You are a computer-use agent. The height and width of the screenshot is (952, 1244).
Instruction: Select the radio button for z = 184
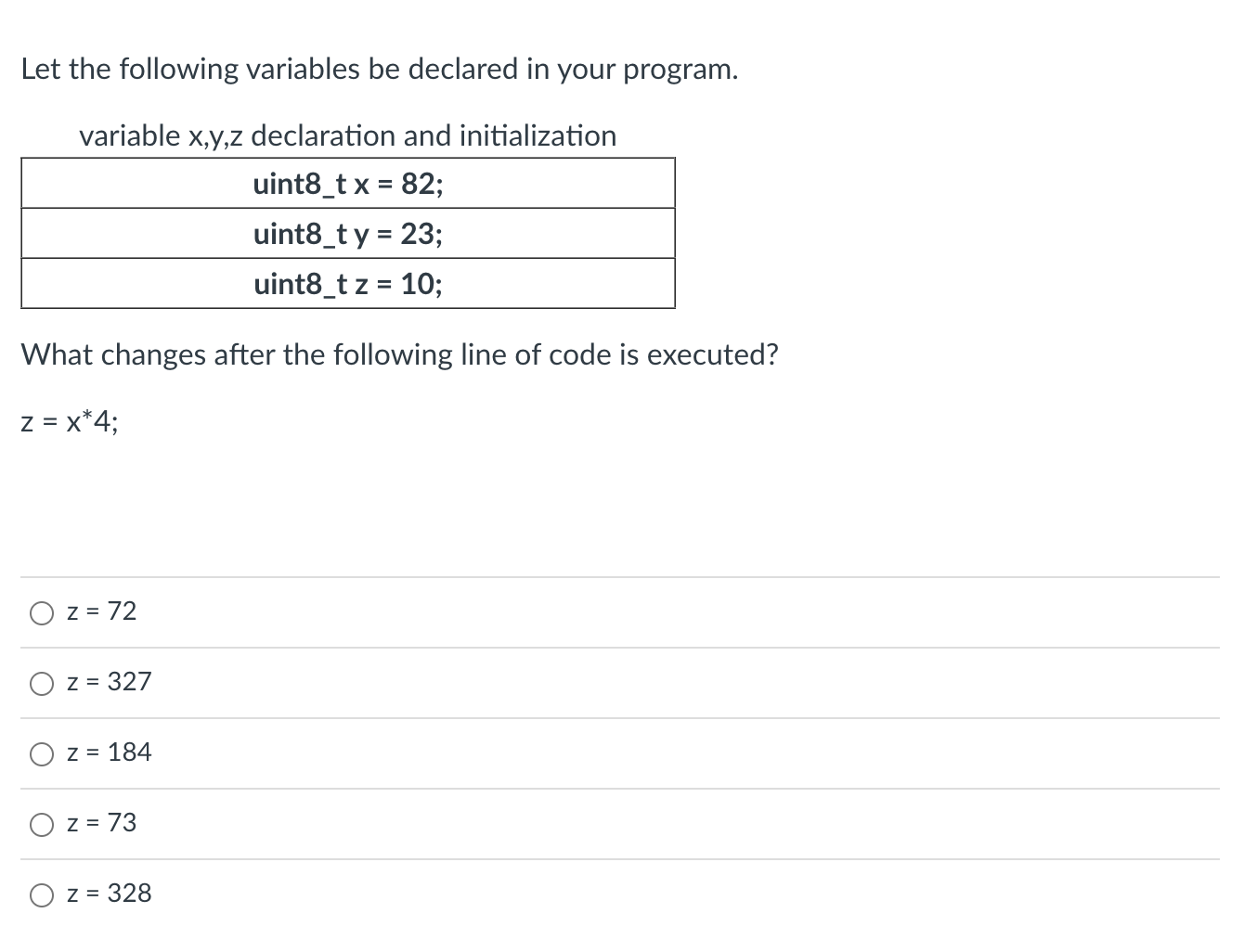(x=41, y=754)
